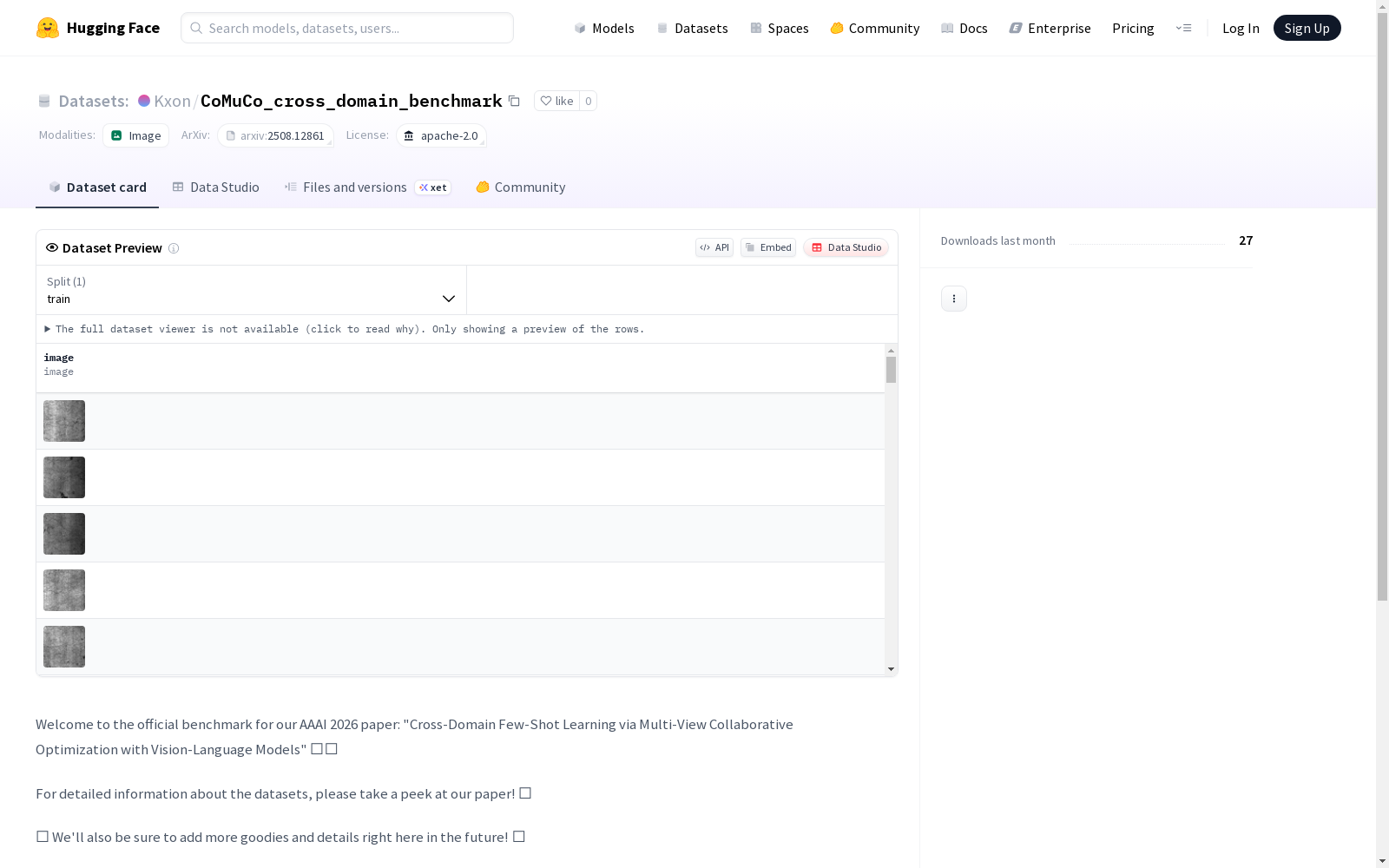Go to the Pricing page
The height and width of the screenshot is (868, 1389).
point(1133,28)
